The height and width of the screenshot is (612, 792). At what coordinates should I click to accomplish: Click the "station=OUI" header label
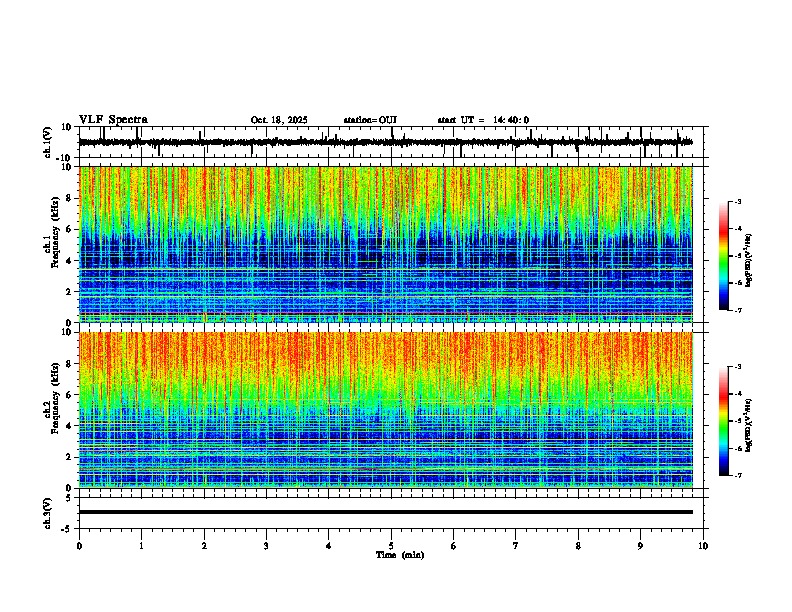(370, 120)
